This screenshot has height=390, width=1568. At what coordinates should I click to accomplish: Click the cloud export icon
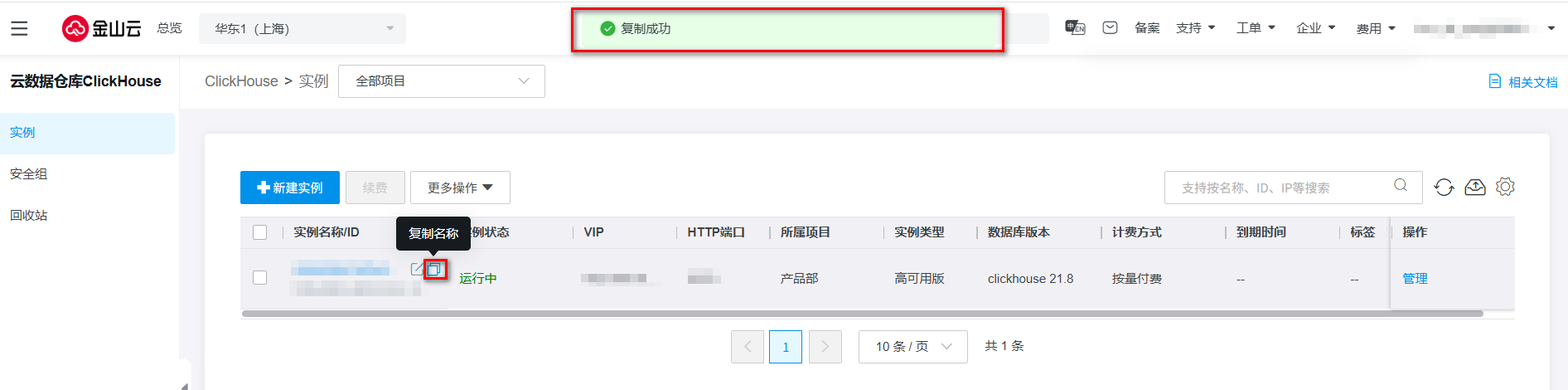pyautogui.click(x=1475, y=188)
